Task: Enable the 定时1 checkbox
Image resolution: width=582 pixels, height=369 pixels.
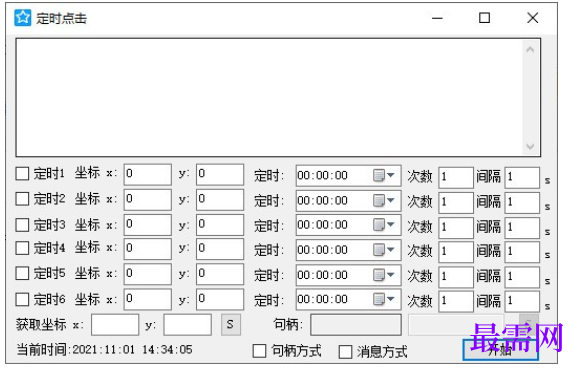Action: [22, 174]
